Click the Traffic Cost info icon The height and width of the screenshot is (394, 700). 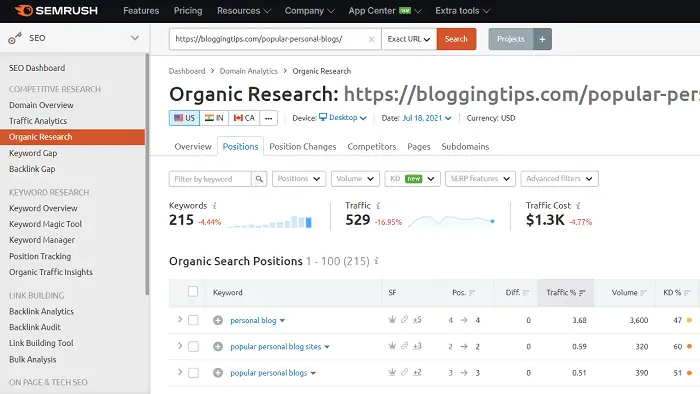(578, 206)
